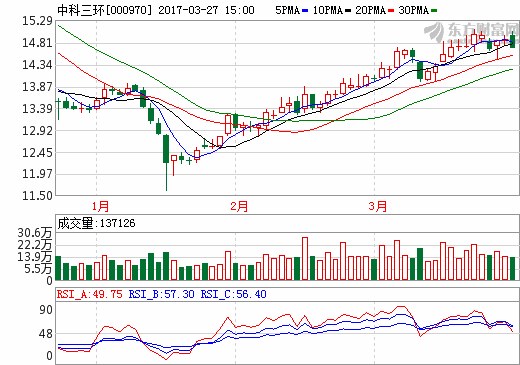Click the 15.29 price axis label
Viewport: 520px width, 365px height.
pos(37,21)
